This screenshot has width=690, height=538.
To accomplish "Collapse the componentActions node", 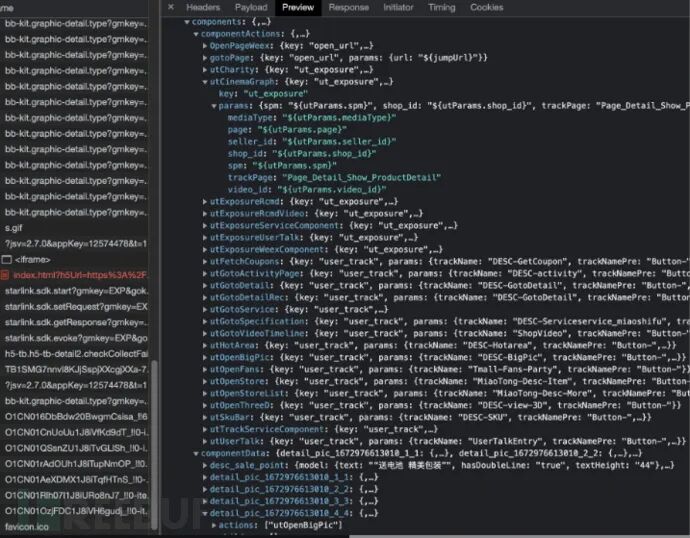I will 196,34.
